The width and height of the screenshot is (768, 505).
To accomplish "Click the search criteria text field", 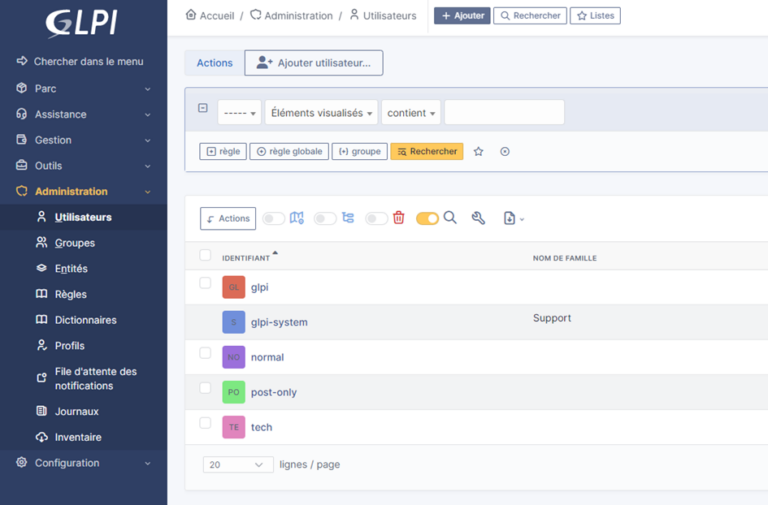I will point(504,113).
